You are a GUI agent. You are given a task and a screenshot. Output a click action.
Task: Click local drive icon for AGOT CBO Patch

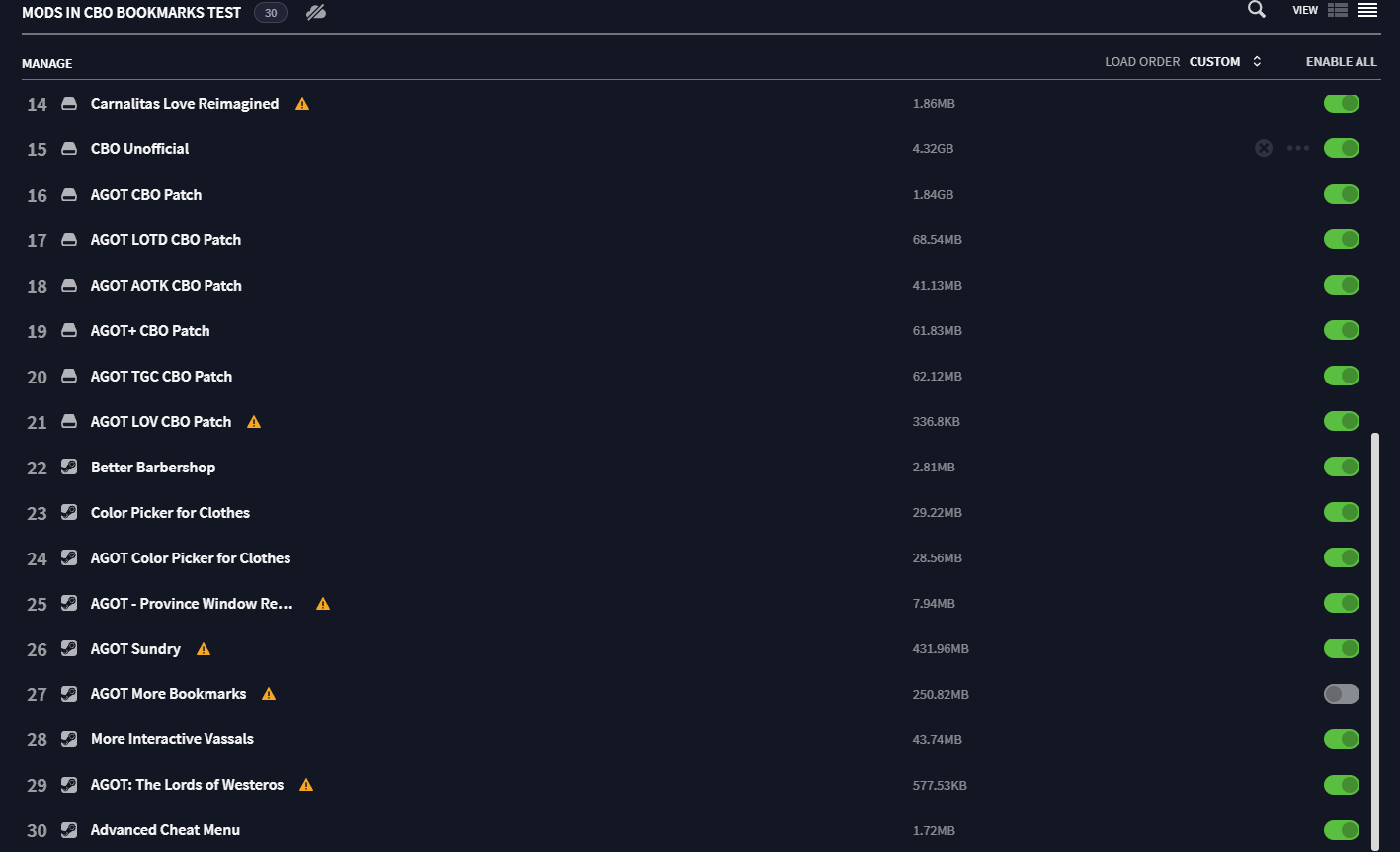[69, 195]
